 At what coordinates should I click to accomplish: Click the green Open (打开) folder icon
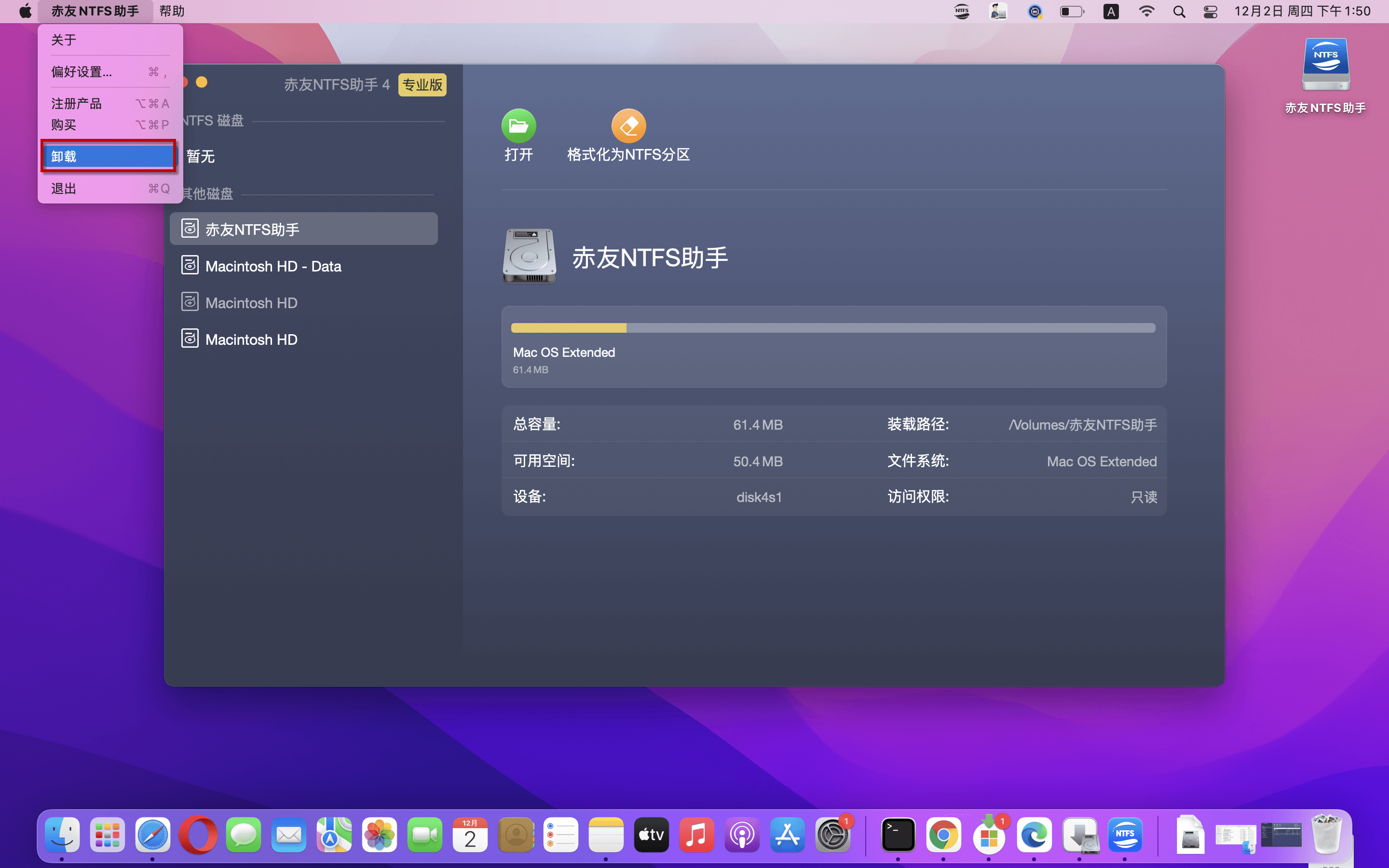(518, 126)
